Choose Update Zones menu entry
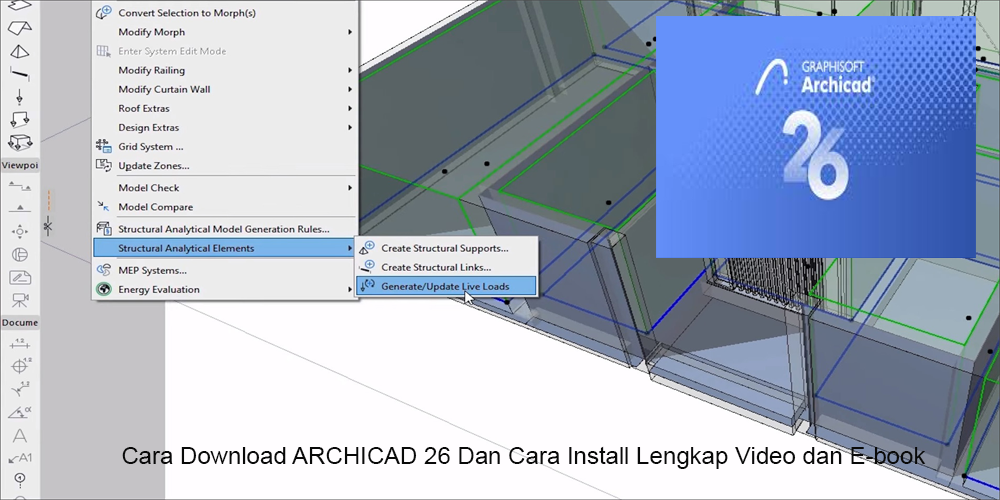The height and width of the screenshot is (500, 1000). coord(226,166)
